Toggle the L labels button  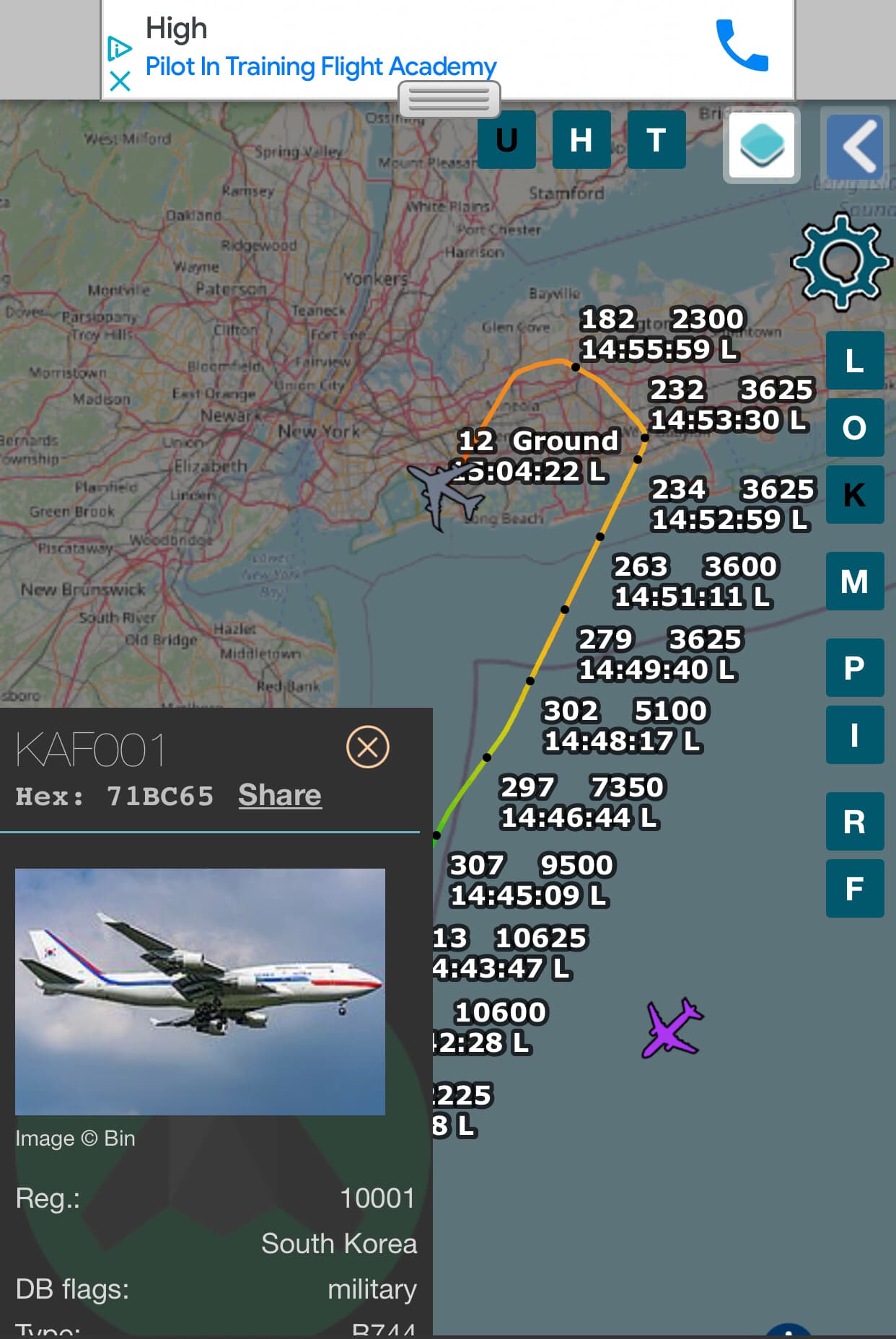click(855, 361)
